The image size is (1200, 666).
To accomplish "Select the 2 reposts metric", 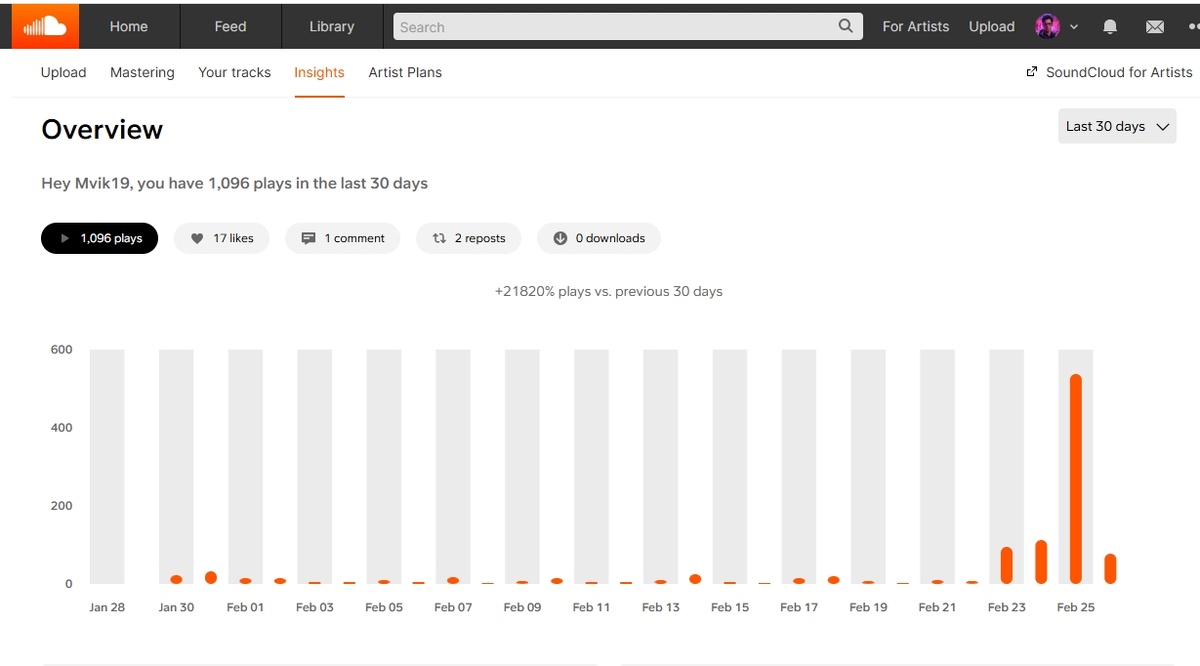I will click(468, 238).
